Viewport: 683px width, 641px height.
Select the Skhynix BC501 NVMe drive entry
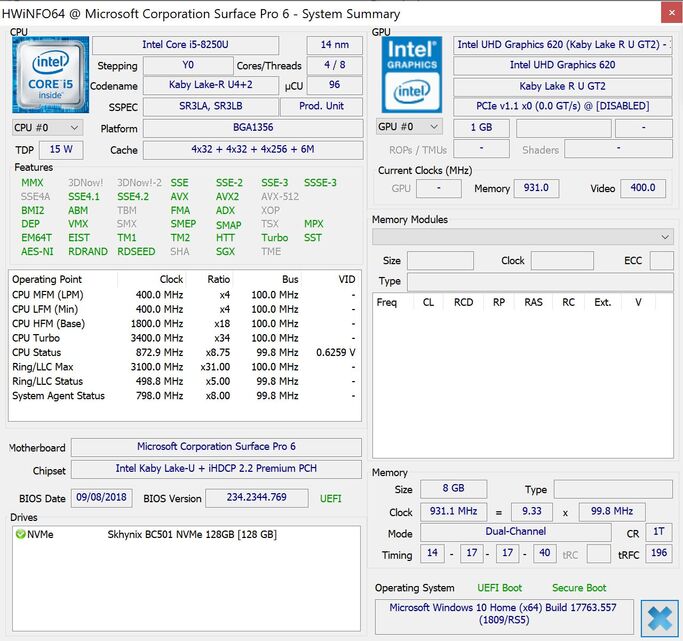tap(190, 534)
